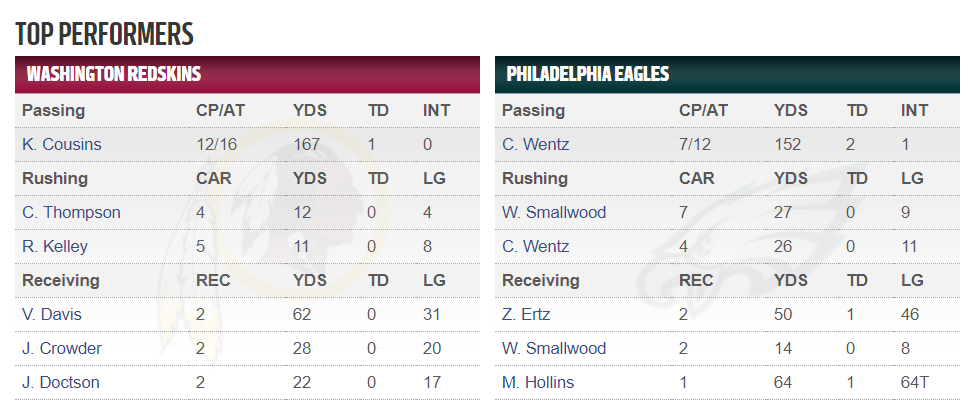Open J. Doctson player link
This screenshot has height=402, width=969.
[61, 383]
